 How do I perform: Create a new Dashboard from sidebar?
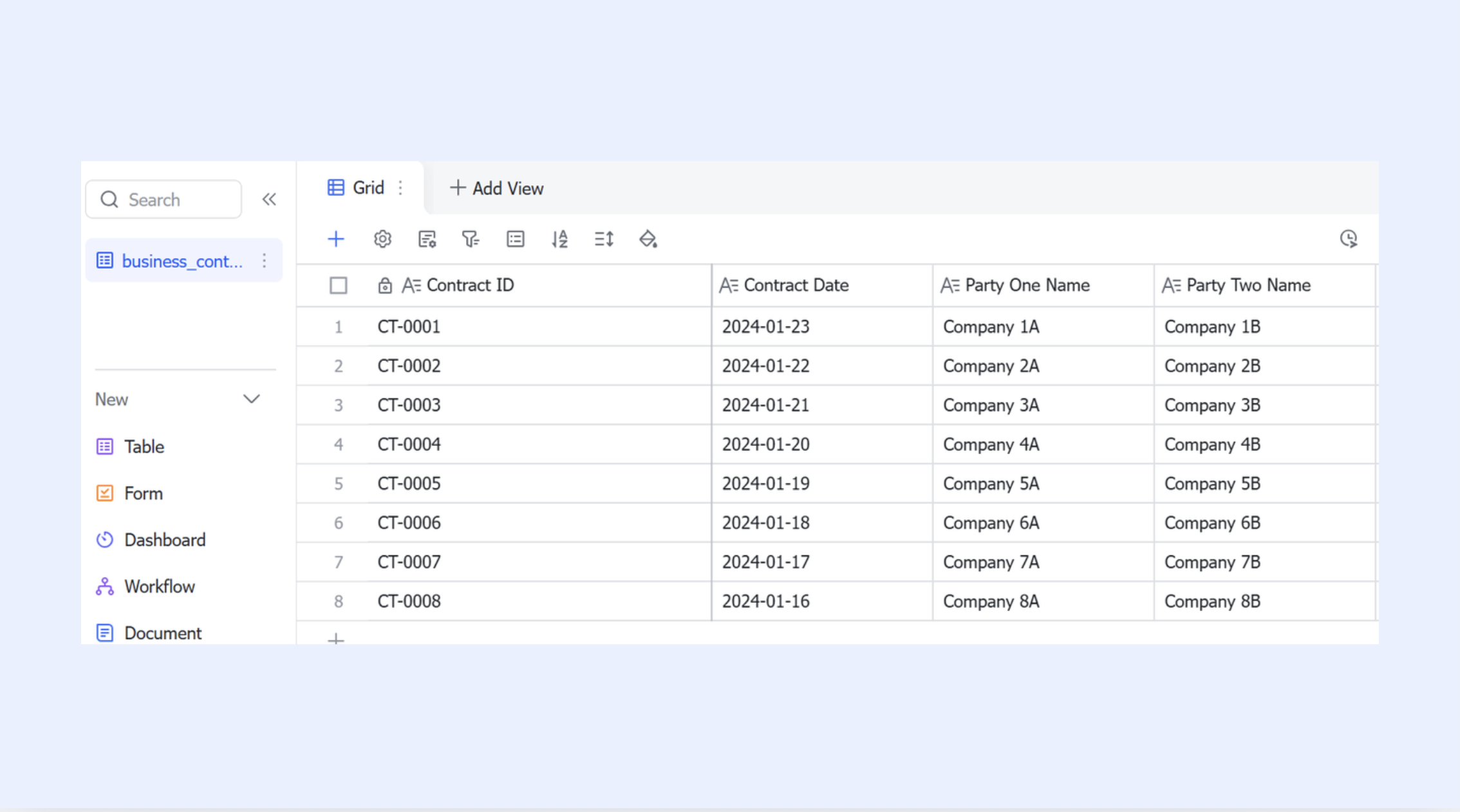point(164,540)
